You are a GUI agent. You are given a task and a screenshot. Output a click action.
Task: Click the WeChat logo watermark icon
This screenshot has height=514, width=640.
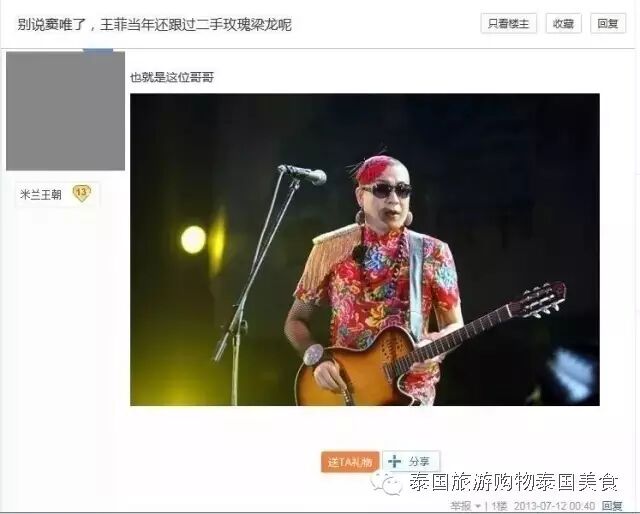coord(386,483)
